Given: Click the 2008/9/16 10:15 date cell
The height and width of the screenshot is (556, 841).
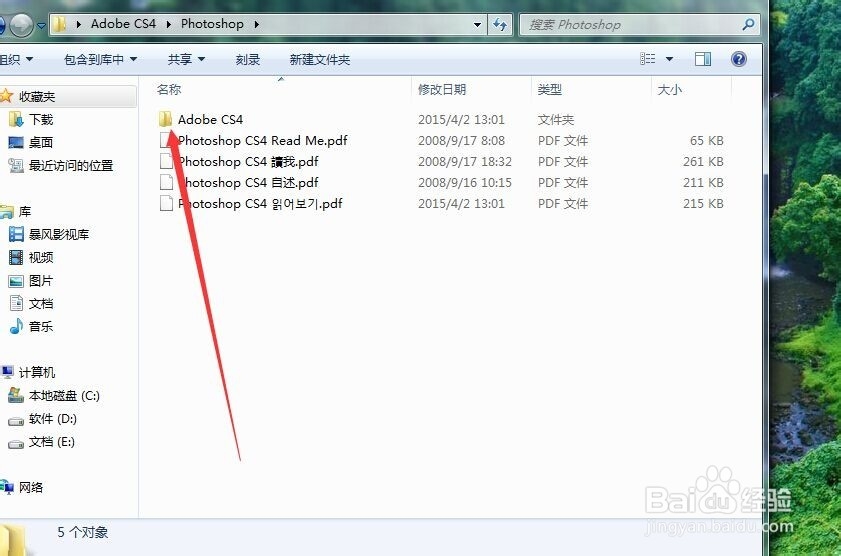Looking at the screenshot, I should click(465, 182).
